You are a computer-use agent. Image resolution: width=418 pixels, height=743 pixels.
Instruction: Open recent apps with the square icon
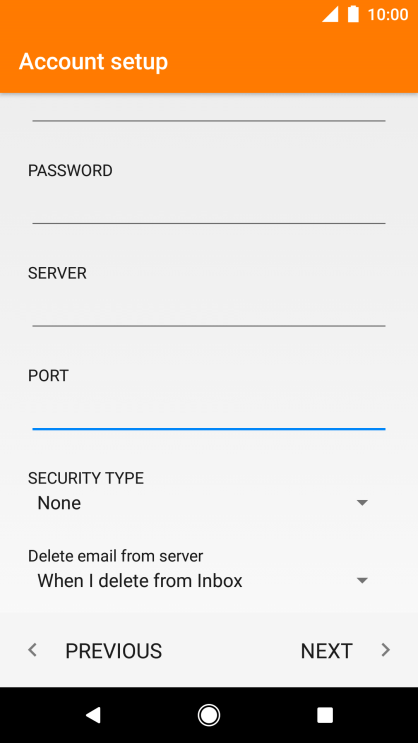[x=325, y=715]
